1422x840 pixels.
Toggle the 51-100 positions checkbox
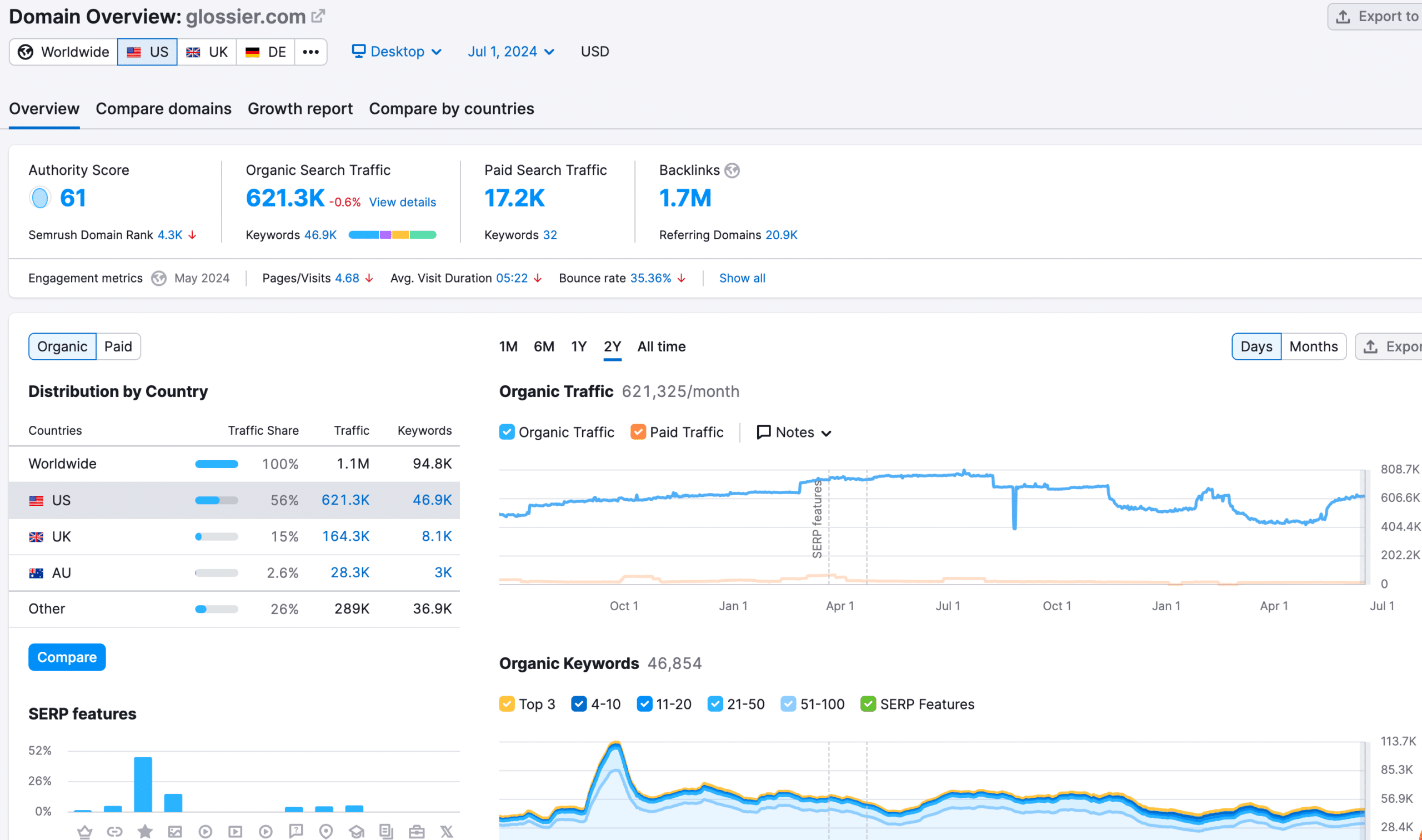point(788,703)
